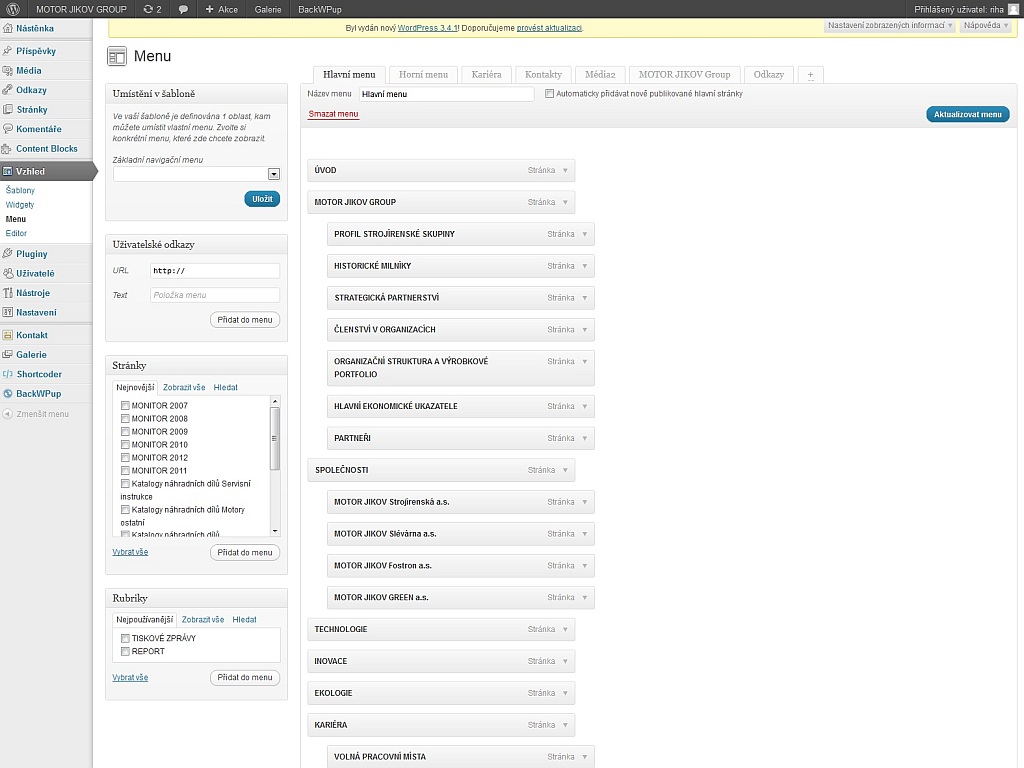Switch to the Kariéra menu tab

coord(486,74)
